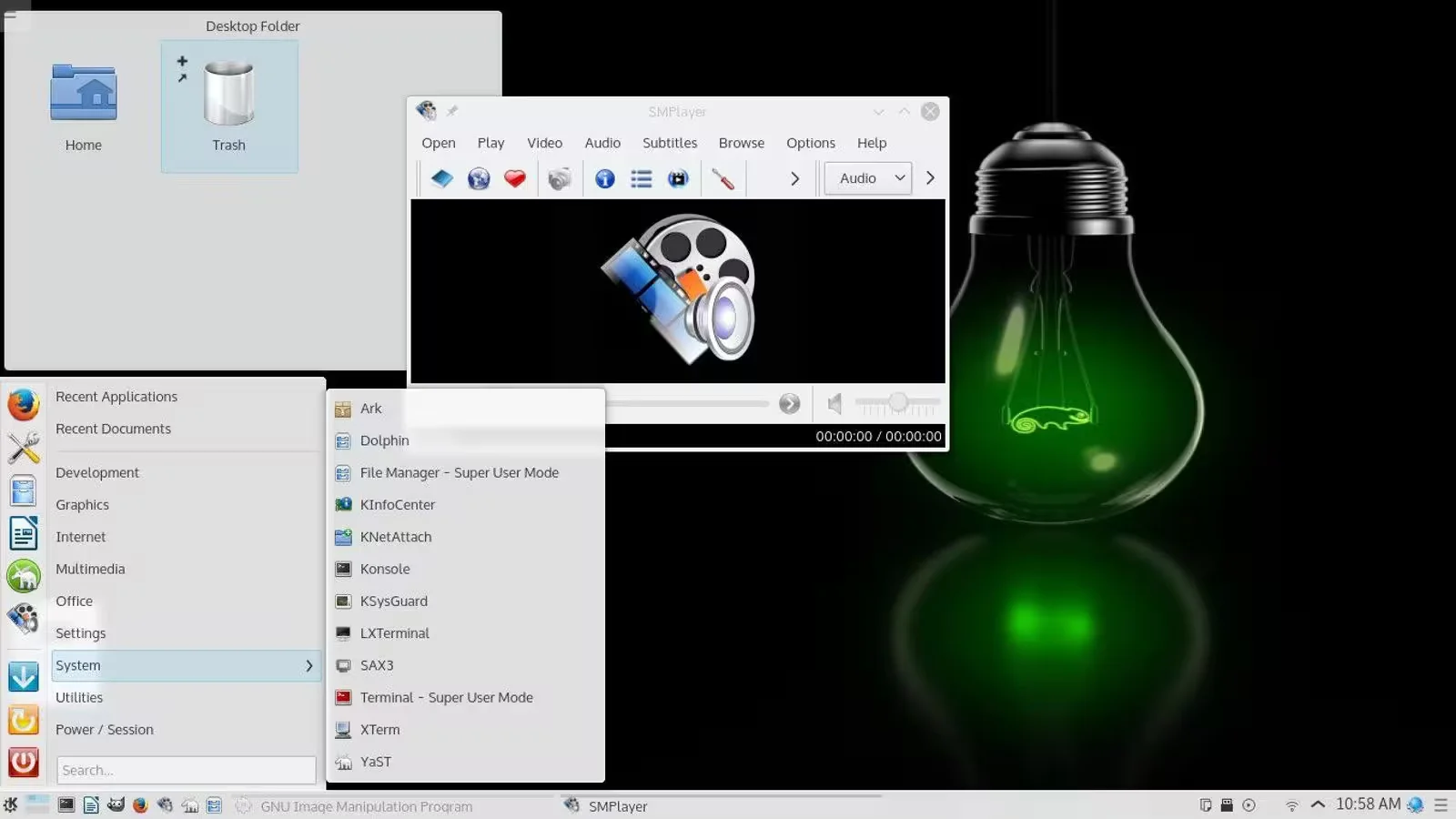Open the Subtitles menu
Viewport: 1456px width, 819px height.
point(669,143)
